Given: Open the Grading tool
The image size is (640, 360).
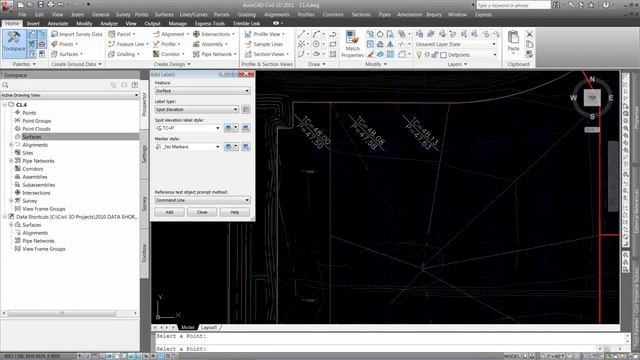Looking at the screenshot, I should [124, 54].
